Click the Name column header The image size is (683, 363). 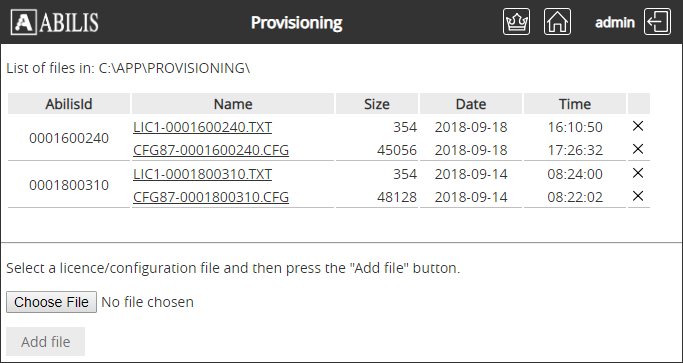click(233, 104)
